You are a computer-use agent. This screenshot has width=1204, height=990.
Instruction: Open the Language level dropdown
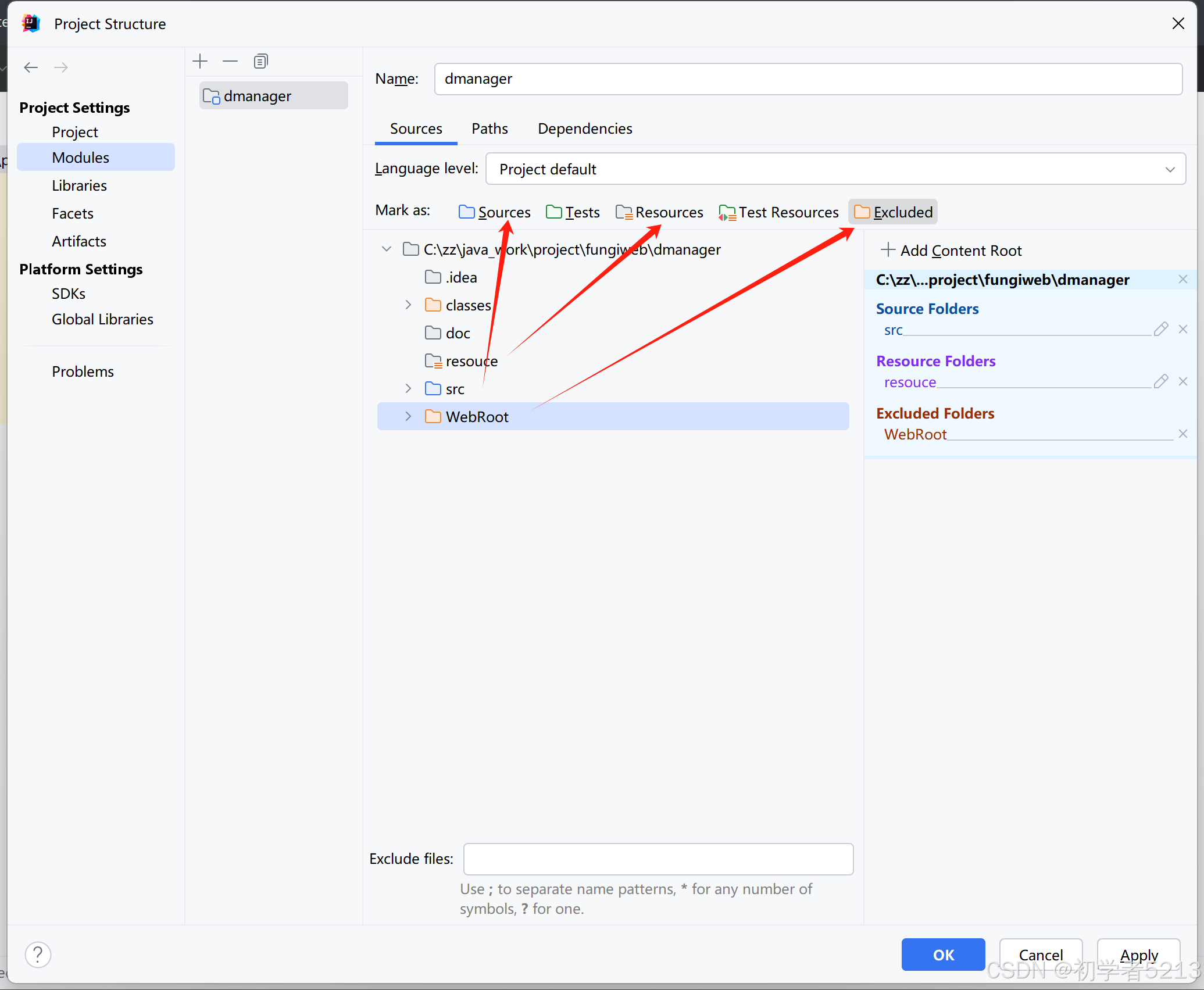tap(835, 169)
